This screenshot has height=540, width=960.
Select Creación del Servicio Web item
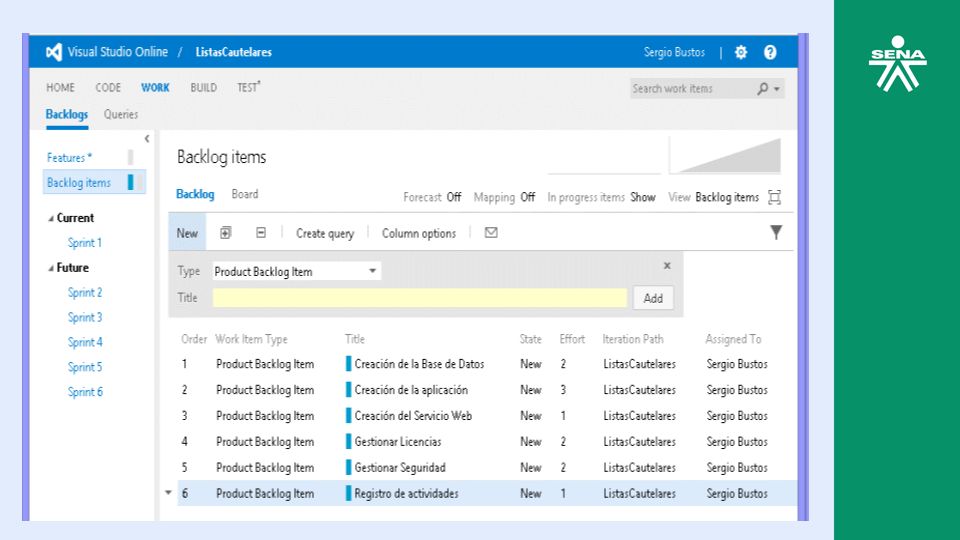413,416
